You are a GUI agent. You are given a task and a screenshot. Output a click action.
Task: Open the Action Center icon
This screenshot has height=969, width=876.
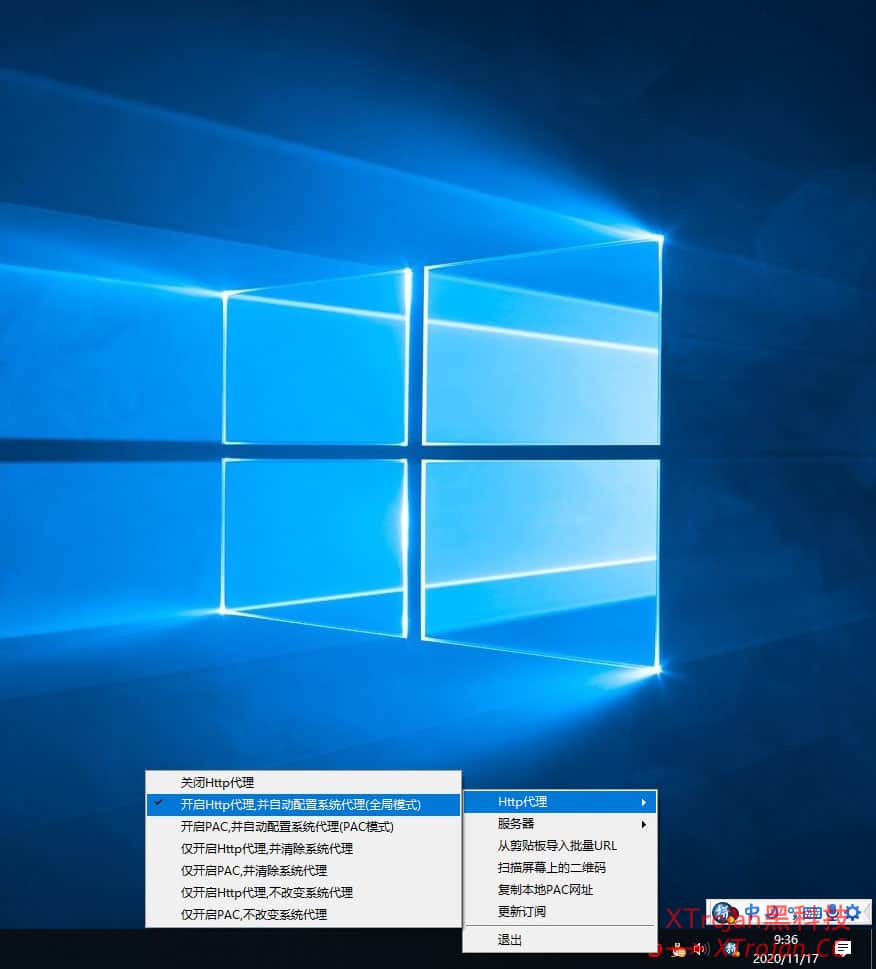842,948
